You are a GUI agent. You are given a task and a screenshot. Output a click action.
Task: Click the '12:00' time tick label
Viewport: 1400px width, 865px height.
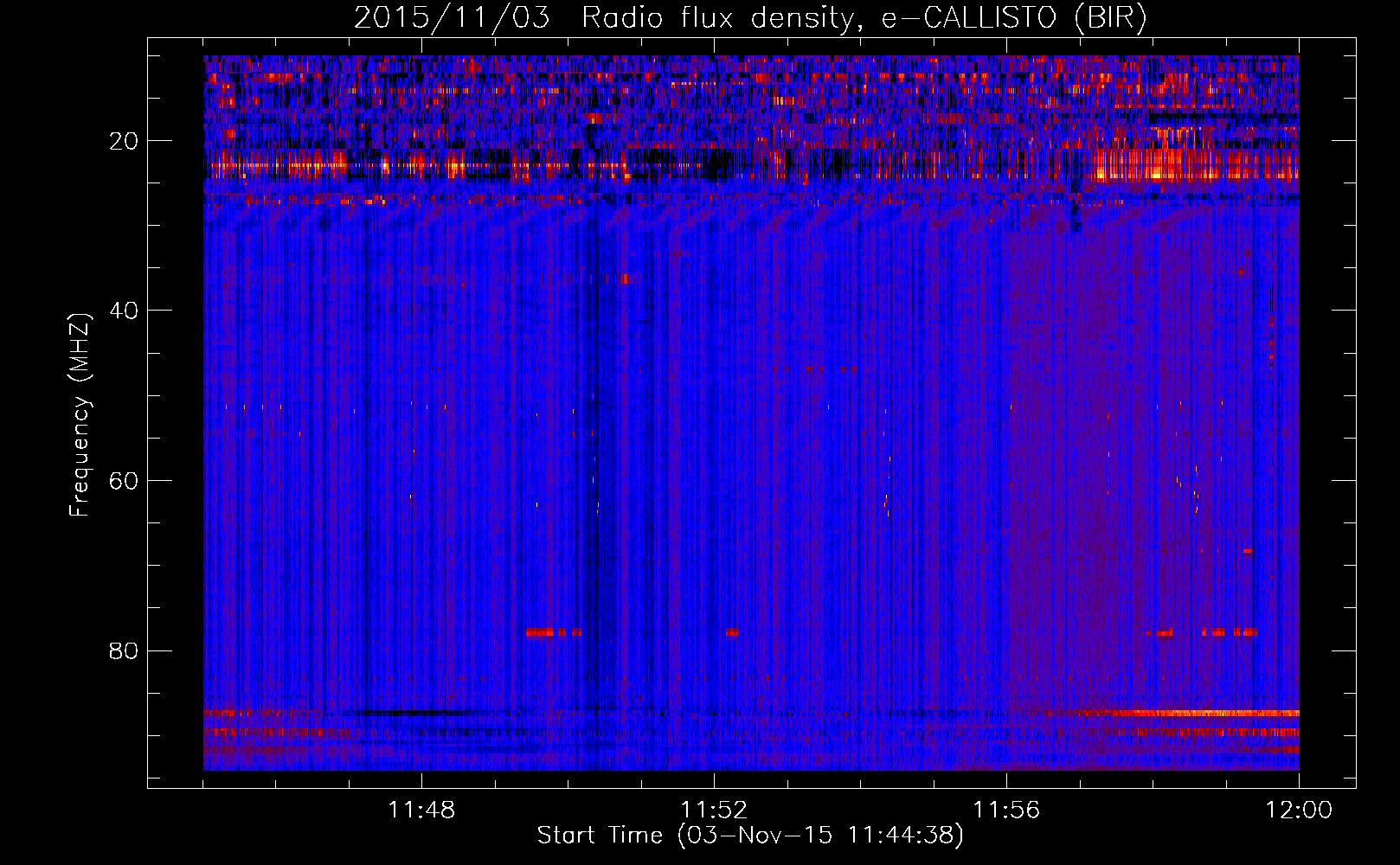click(1299, 811)
